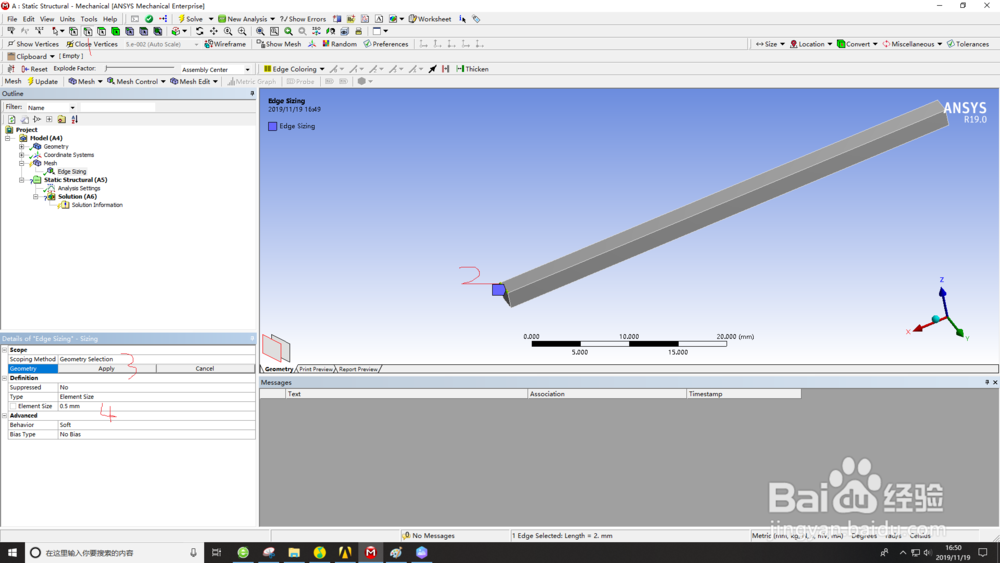The image size is (1000, 563).
Task: Open the Tools menu
Action: pos(89,19)
